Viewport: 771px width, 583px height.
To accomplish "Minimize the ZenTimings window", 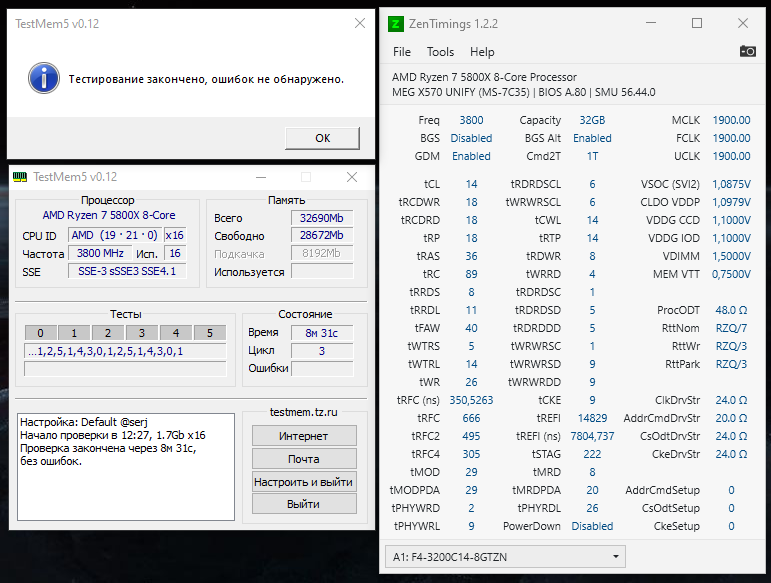I will pos(651,23).
